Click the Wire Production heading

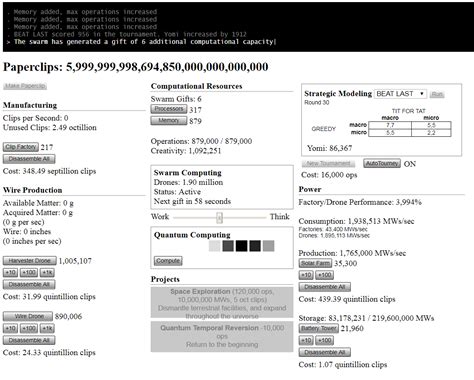tap(33, 190)
